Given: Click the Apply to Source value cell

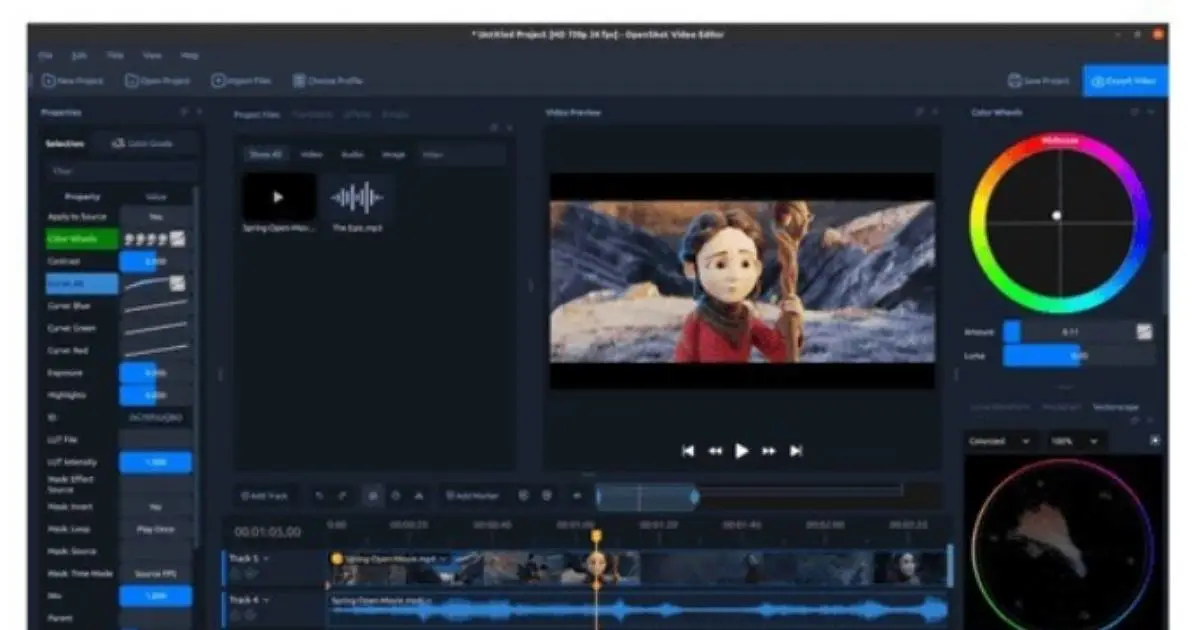Looking at the screenshot, I should [156, 216].
